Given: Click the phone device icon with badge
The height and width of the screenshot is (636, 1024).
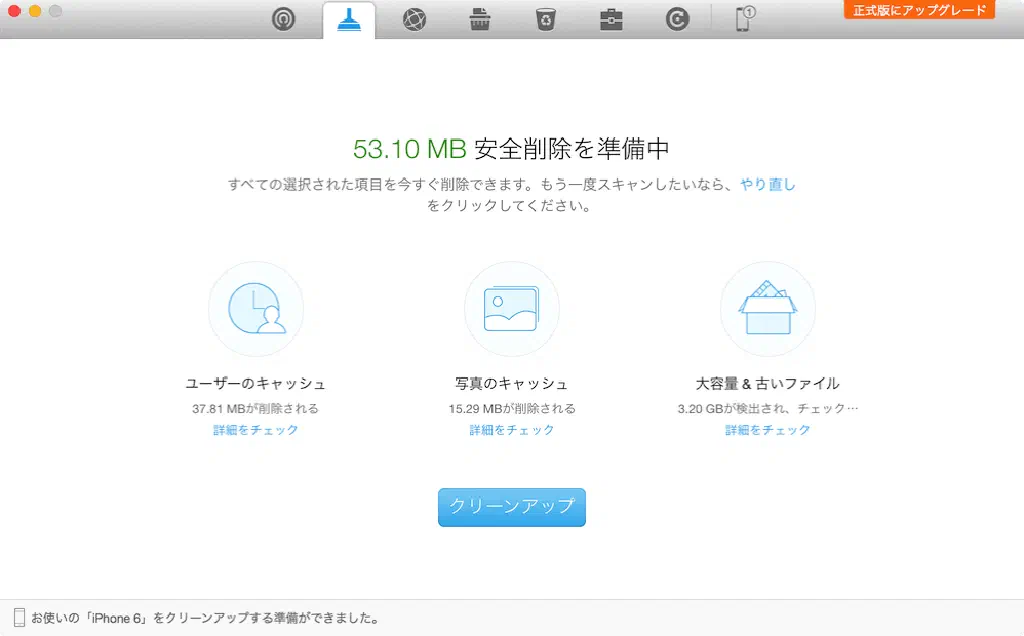Looking at the screenshot, I should tap(744, 19).
